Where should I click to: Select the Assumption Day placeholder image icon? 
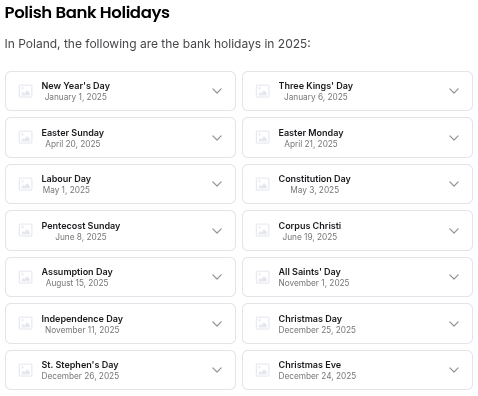[26, 277]
